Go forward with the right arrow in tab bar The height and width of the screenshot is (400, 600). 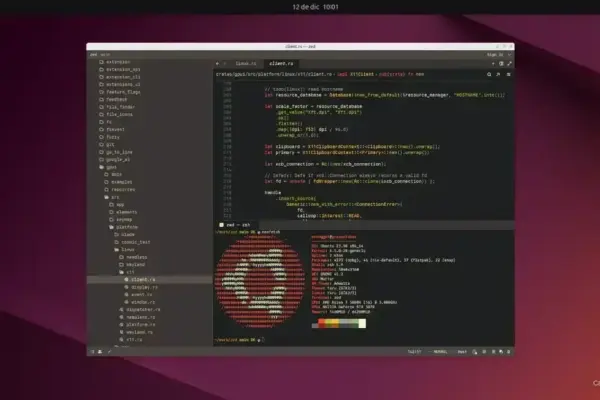click(x=225, y=64)
